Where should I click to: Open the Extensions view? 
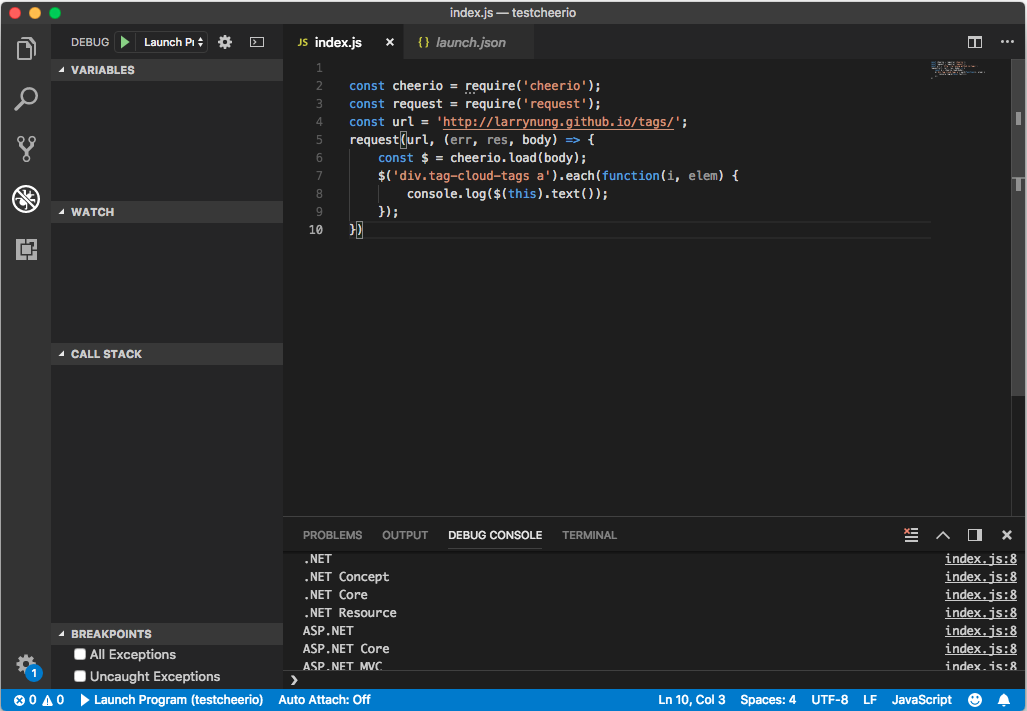pos(26,249)
